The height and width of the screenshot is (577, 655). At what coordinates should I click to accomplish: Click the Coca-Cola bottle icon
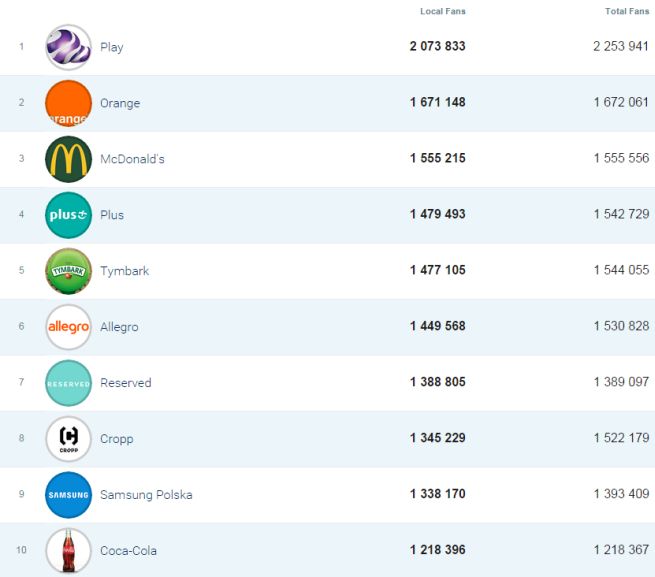68,551
